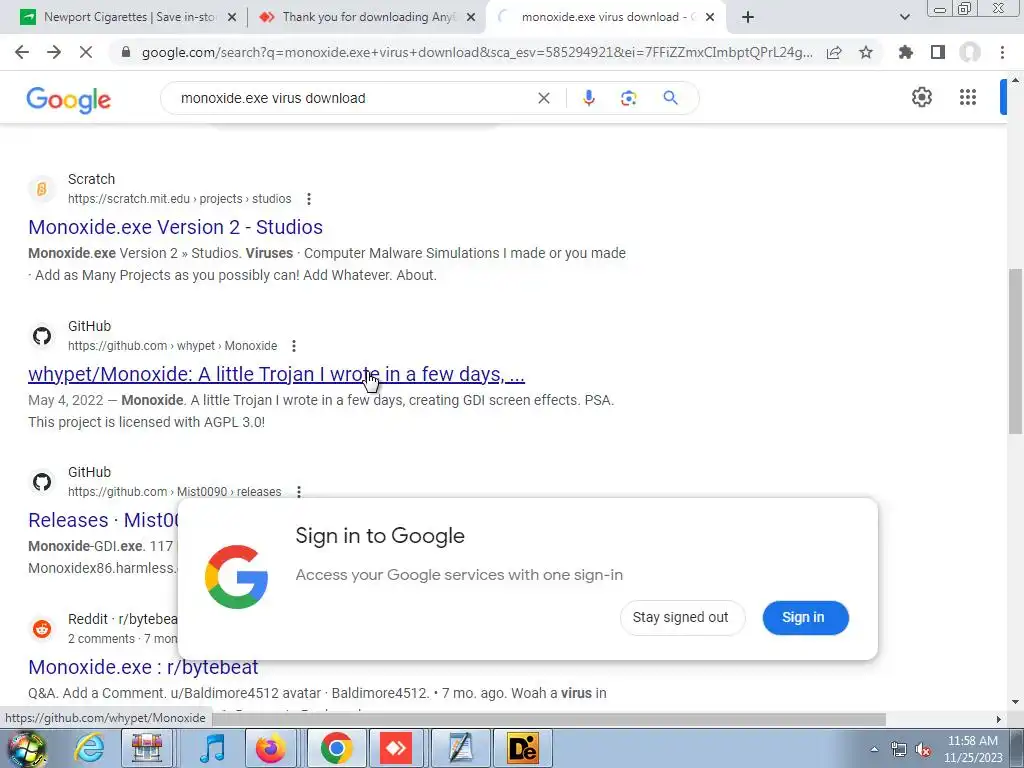The height and width of the screenshot is (768, 1024).
Task: Go forward to next page
Action: (54, 52)
